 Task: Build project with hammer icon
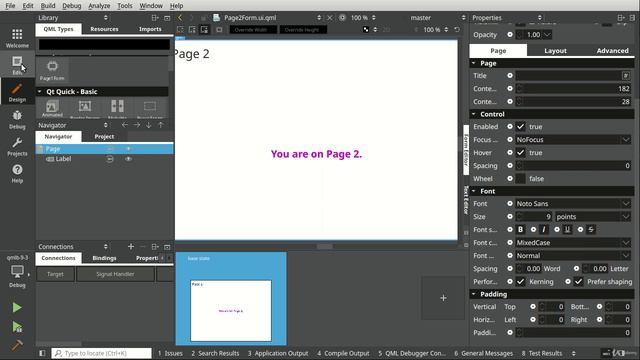click(17, 345)
